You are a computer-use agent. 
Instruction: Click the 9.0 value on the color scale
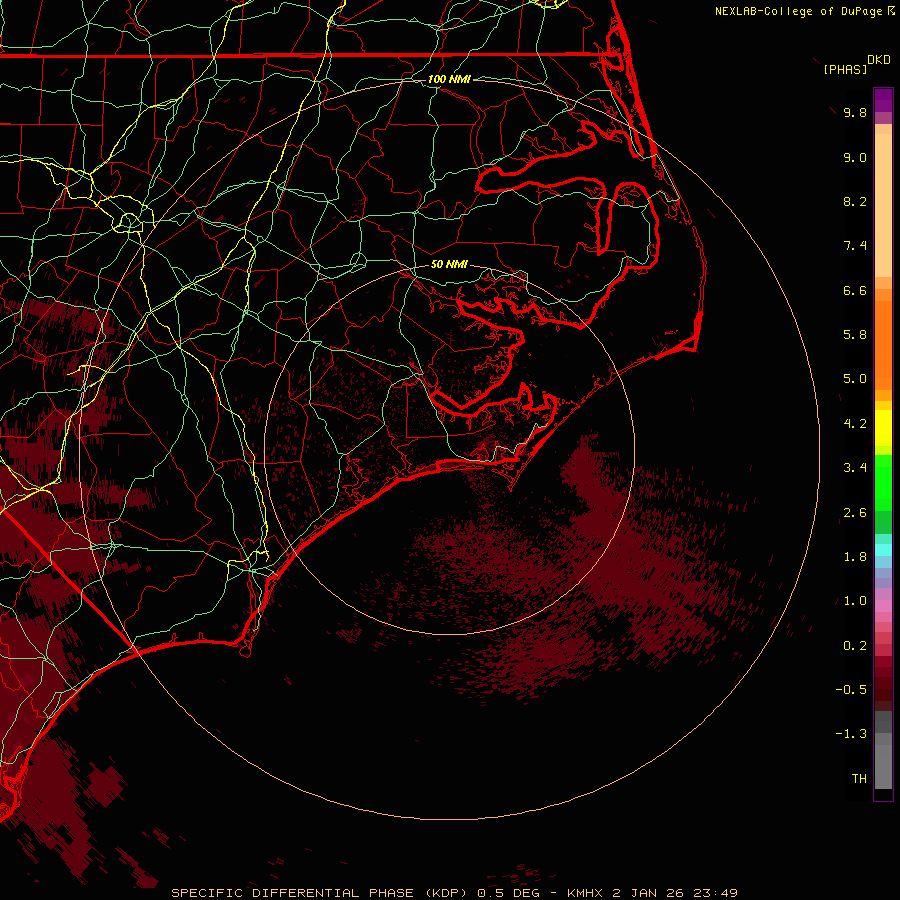click(x=855, y=157)
